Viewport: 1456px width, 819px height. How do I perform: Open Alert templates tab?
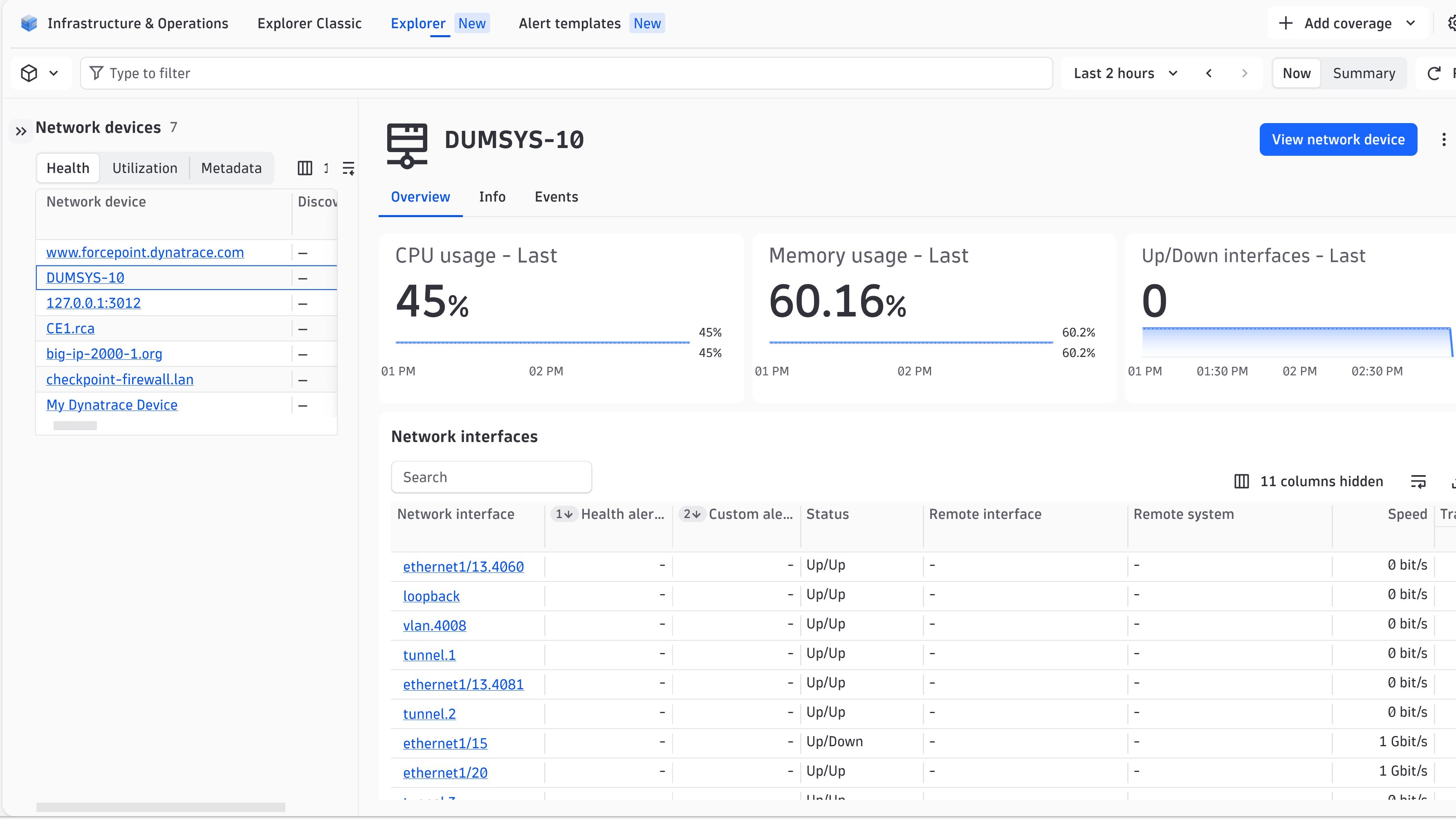pos(570,23)
